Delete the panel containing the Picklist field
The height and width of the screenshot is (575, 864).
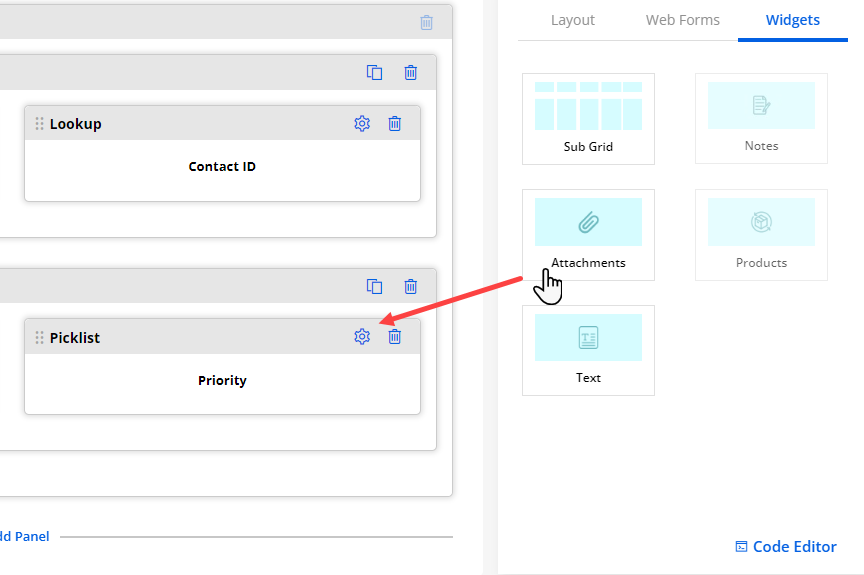coord(411,287)
